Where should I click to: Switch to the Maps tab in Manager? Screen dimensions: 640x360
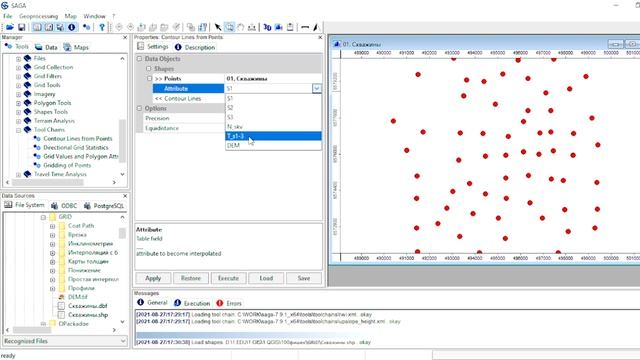pyautogui.click(x=76, y=47)
